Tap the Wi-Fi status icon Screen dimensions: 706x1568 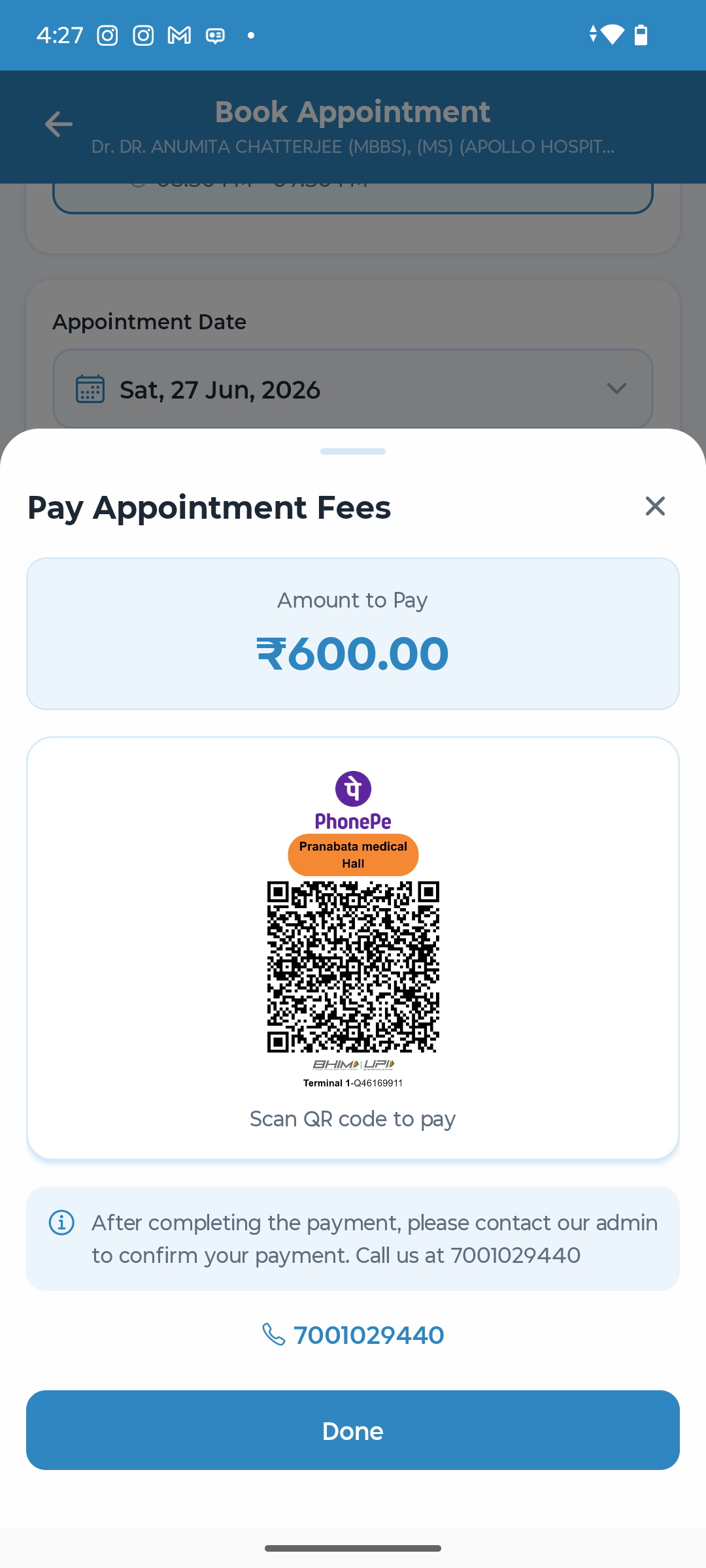(612, 34)
